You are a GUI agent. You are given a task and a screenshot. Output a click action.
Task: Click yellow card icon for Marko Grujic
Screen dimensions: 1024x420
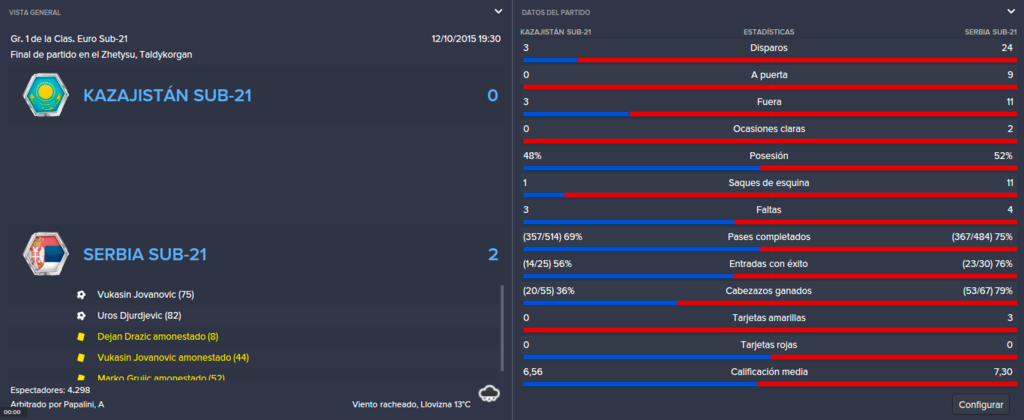pyautogui.click(x=81, y=378)
